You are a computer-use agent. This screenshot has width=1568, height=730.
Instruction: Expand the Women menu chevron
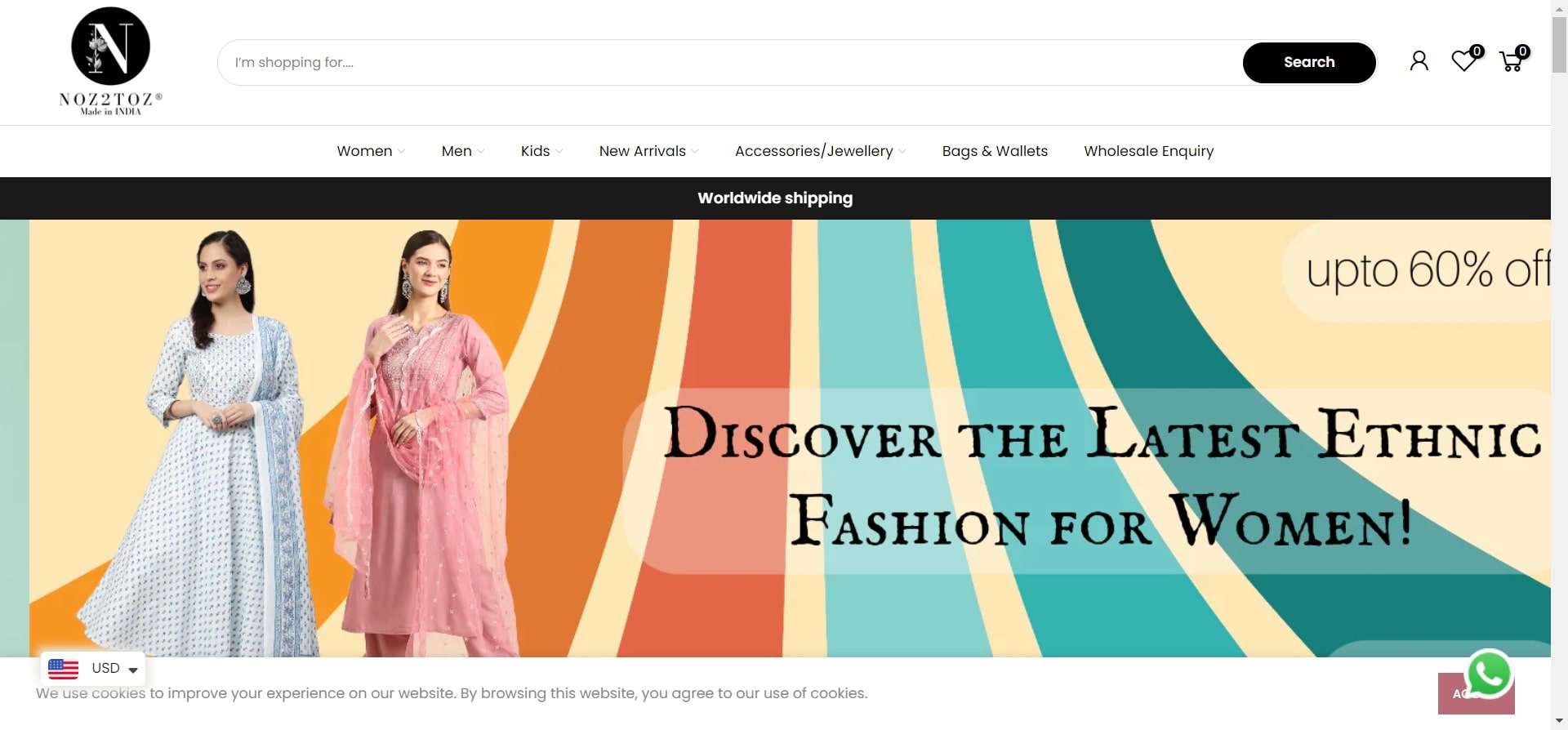click(x=401, y=152)
